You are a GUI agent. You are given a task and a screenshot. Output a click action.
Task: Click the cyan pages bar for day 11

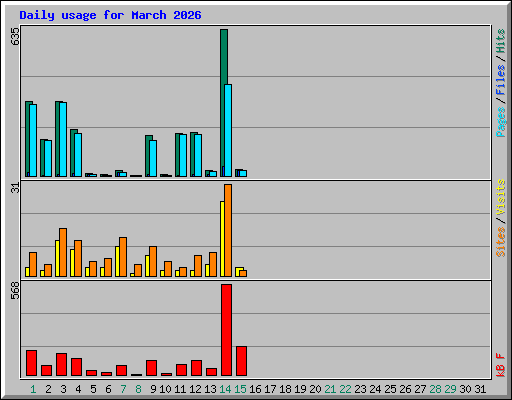tap(183, 155)
